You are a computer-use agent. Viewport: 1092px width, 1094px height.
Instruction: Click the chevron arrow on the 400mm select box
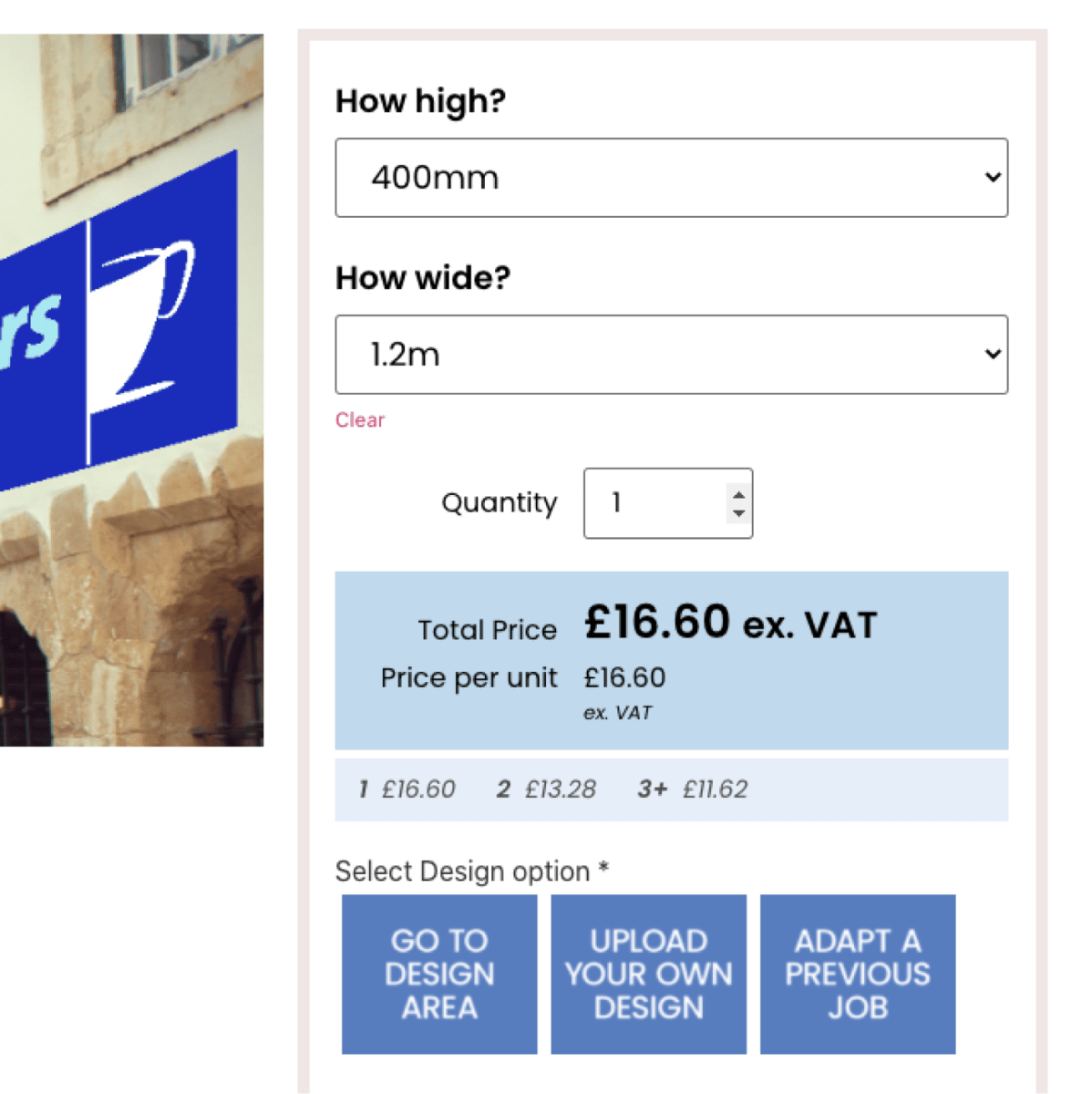[993, 178]
